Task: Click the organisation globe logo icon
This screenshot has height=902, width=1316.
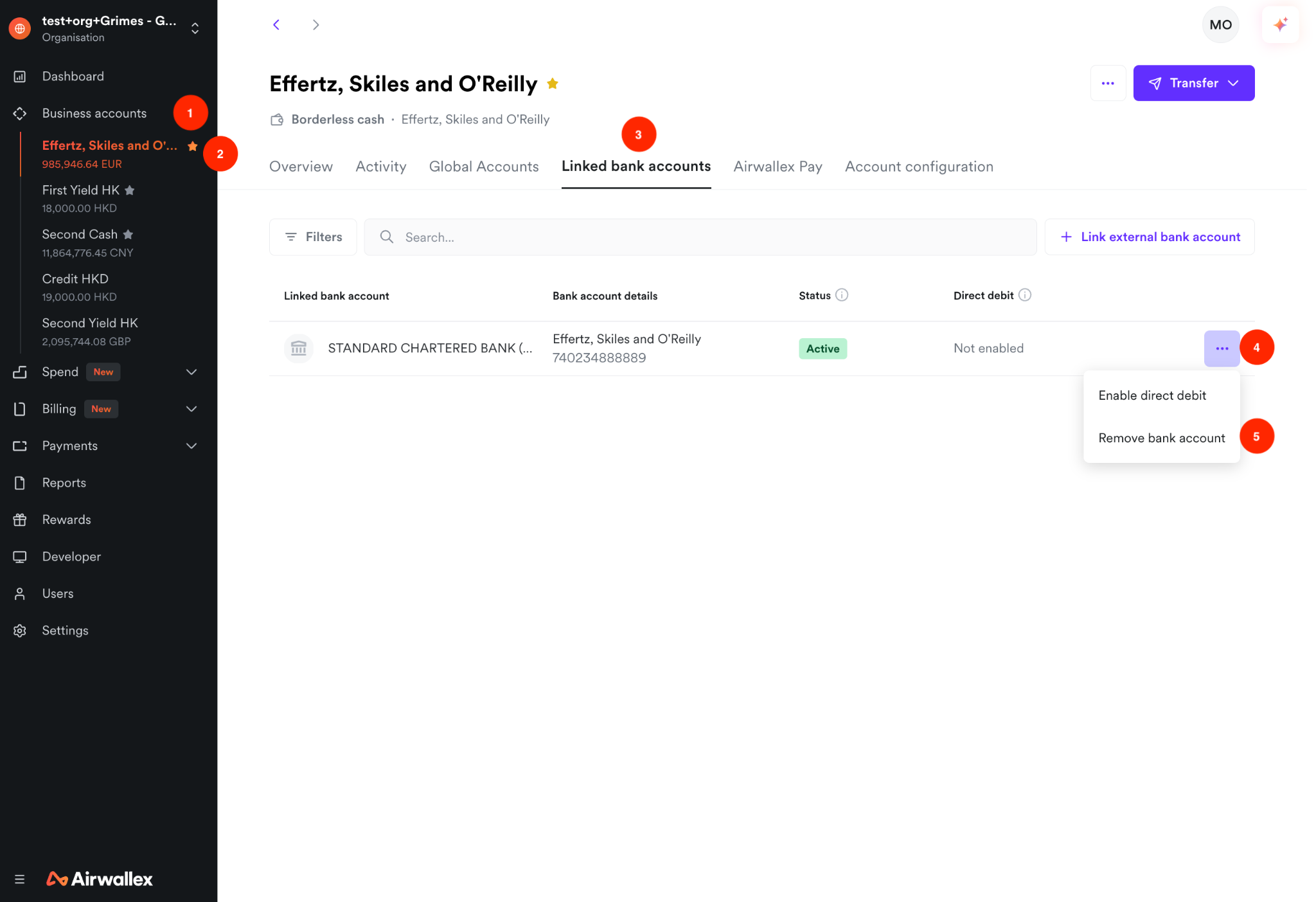Action: coord(20,28)
